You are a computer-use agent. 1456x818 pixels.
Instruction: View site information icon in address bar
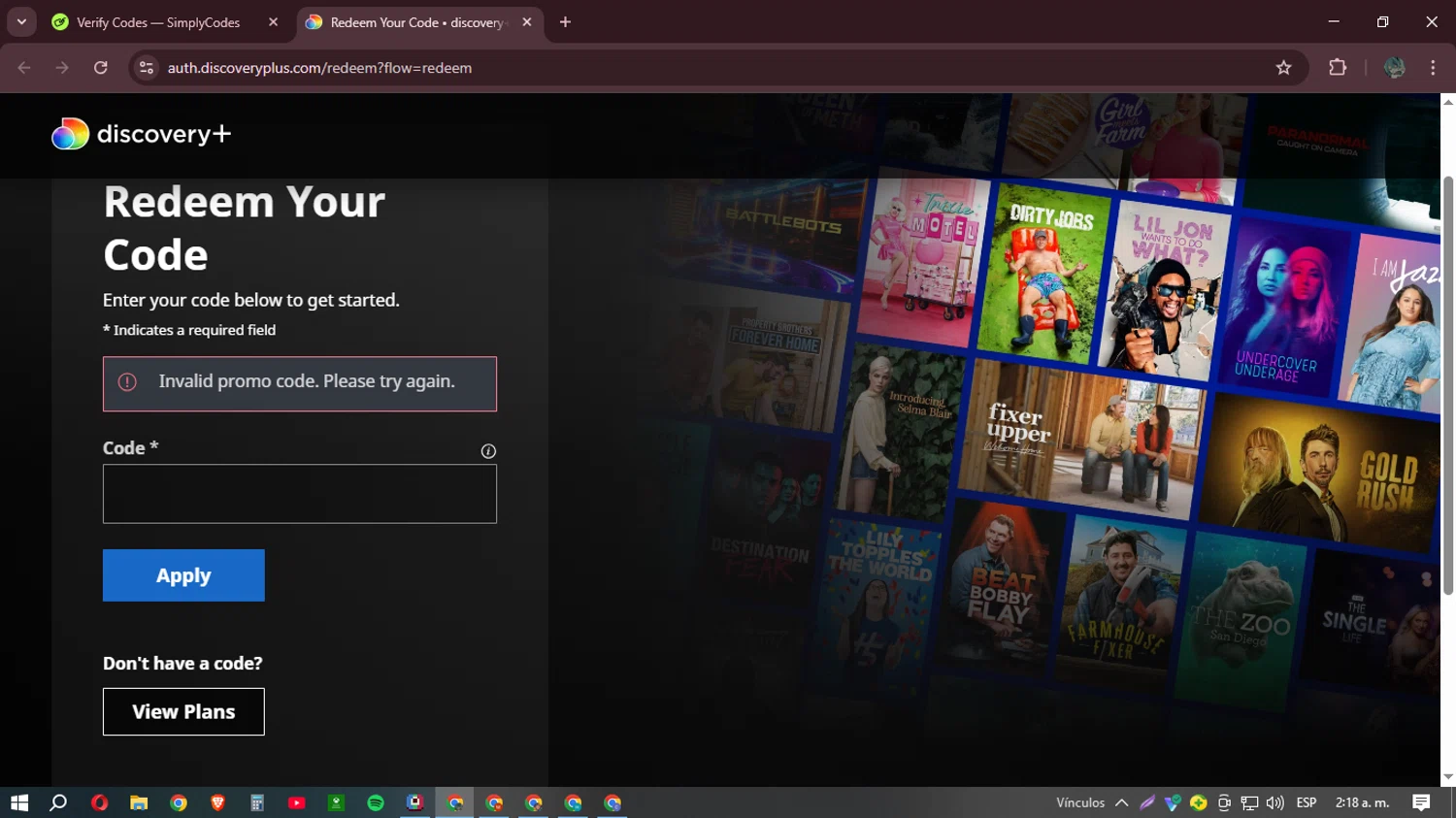coord(147,68)
